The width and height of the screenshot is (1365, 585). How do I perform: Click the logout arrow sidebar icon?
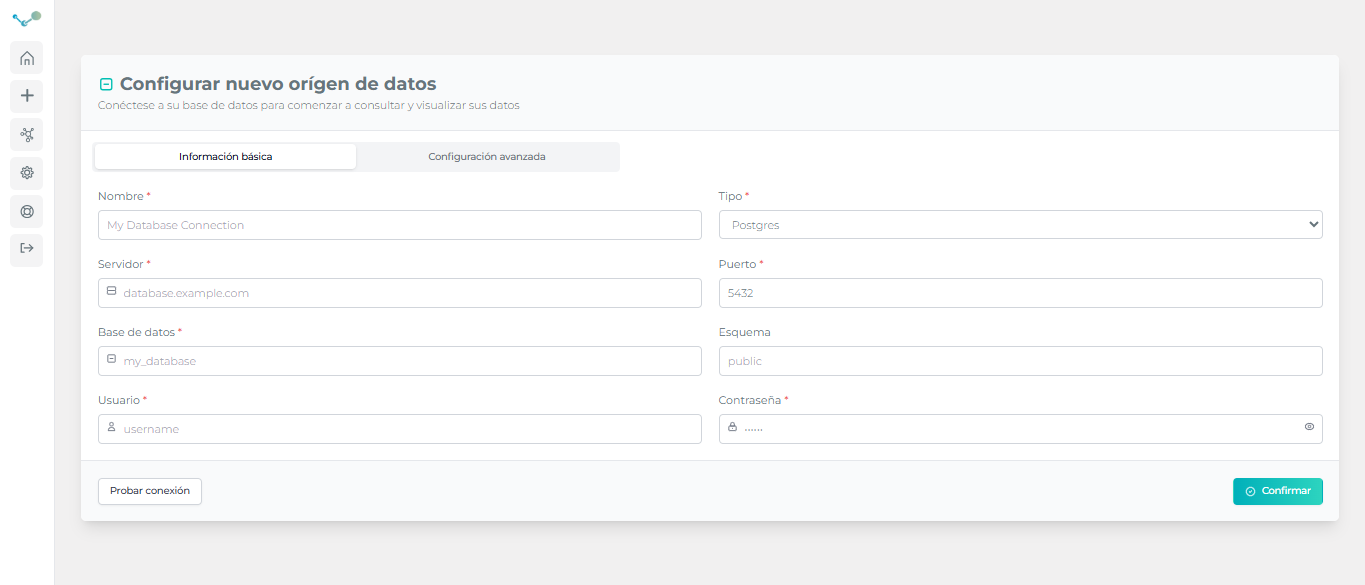27,249
